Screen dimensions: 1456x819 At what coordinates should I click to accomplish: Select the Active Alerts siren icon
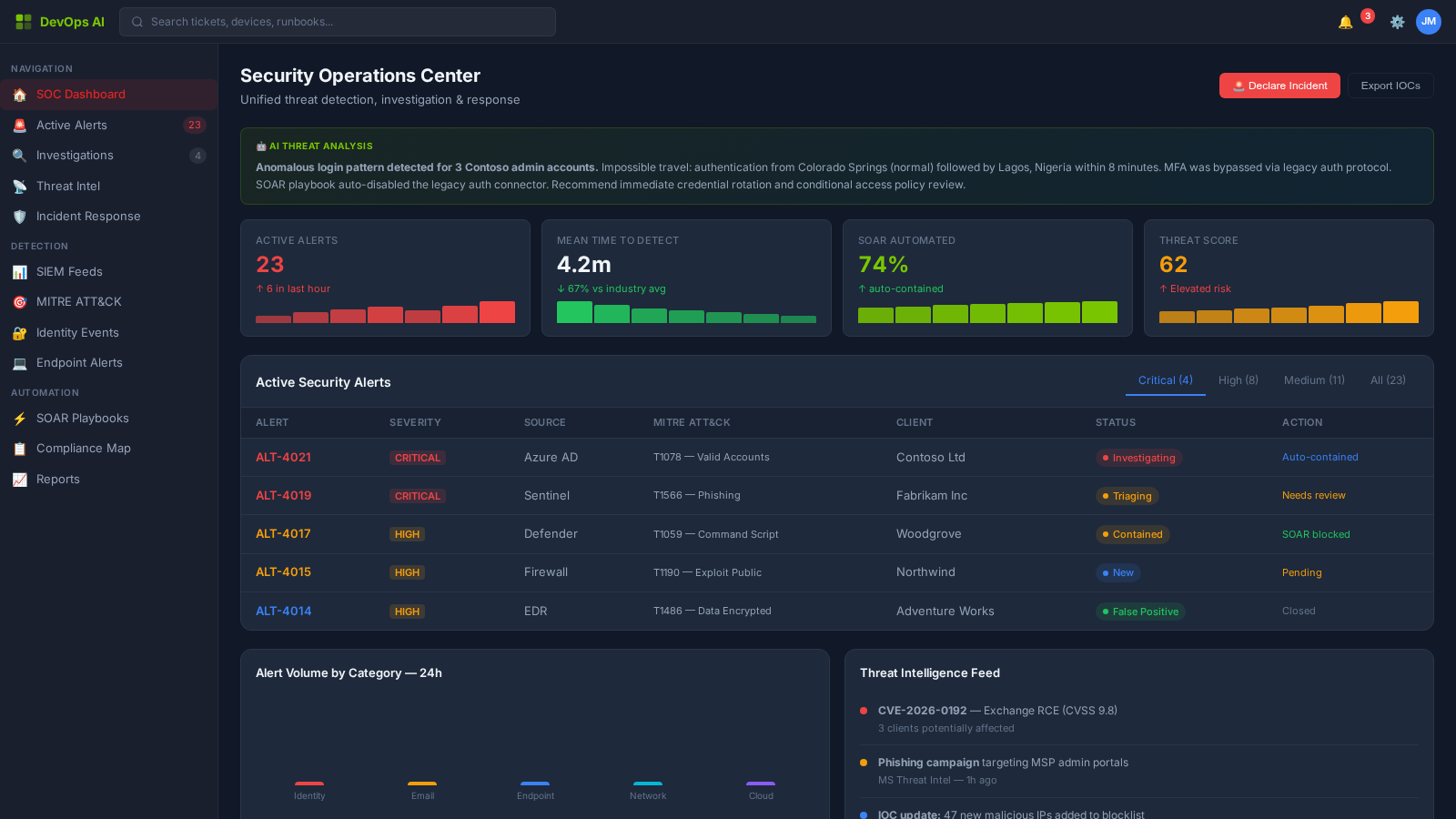(x=19, y=125)
